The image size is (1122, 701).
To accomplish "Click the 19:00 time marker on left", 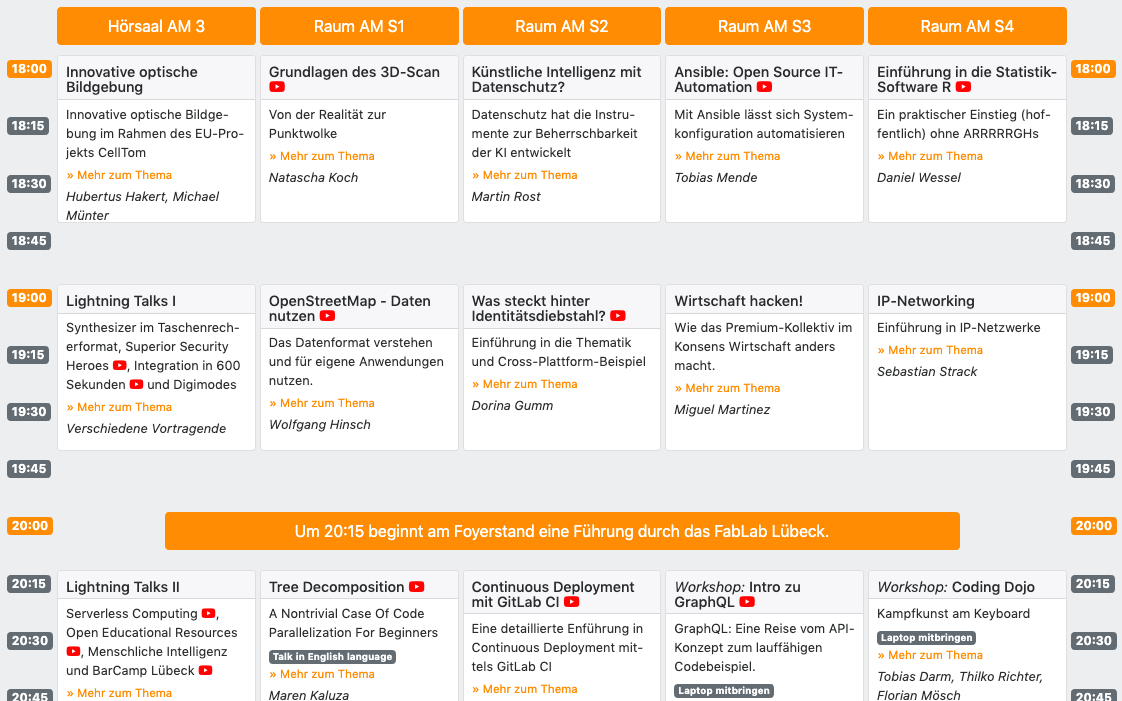I will point(29,298).
